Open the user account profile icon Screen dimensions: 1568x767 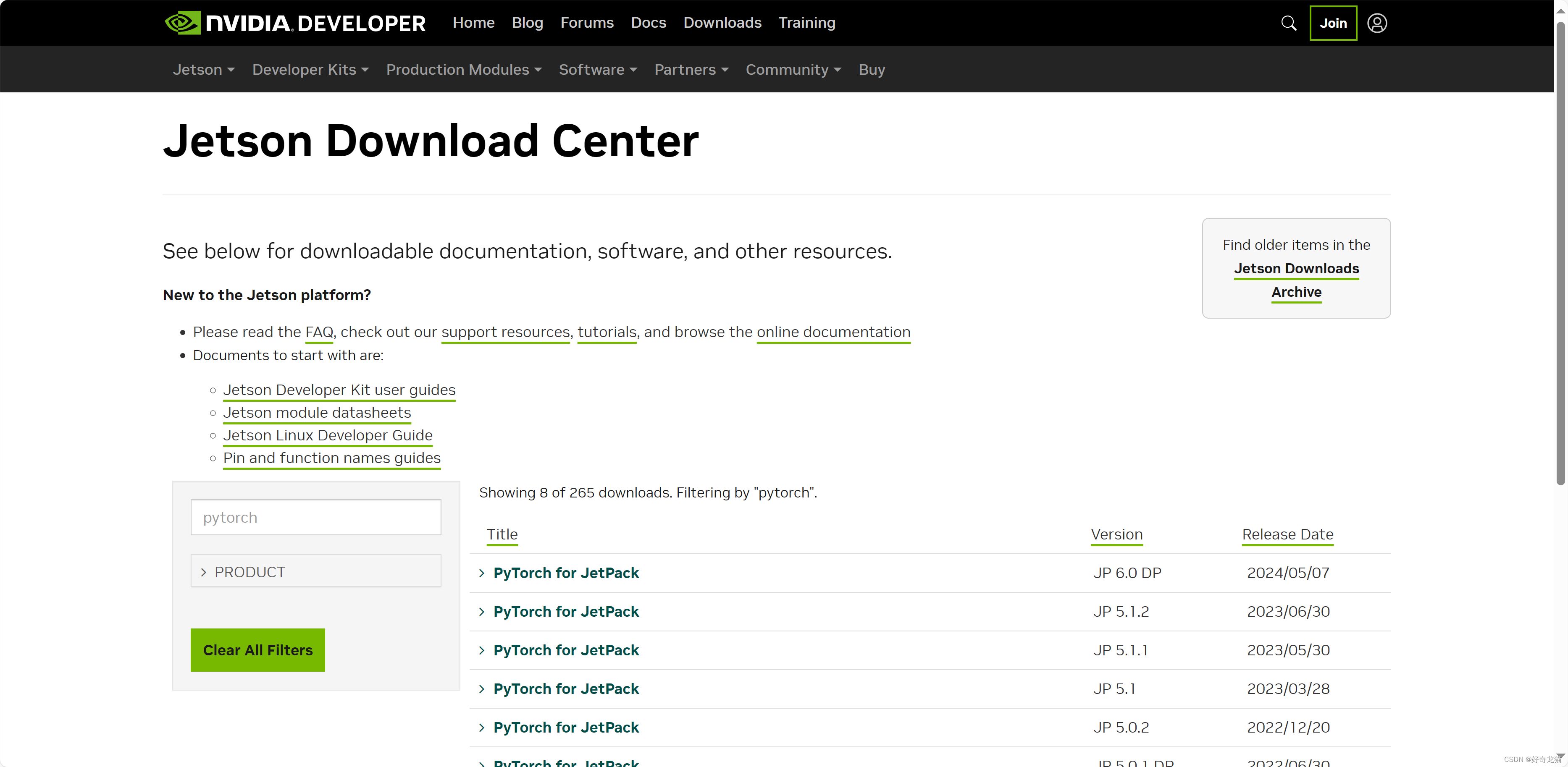(x=1377, y=23)
